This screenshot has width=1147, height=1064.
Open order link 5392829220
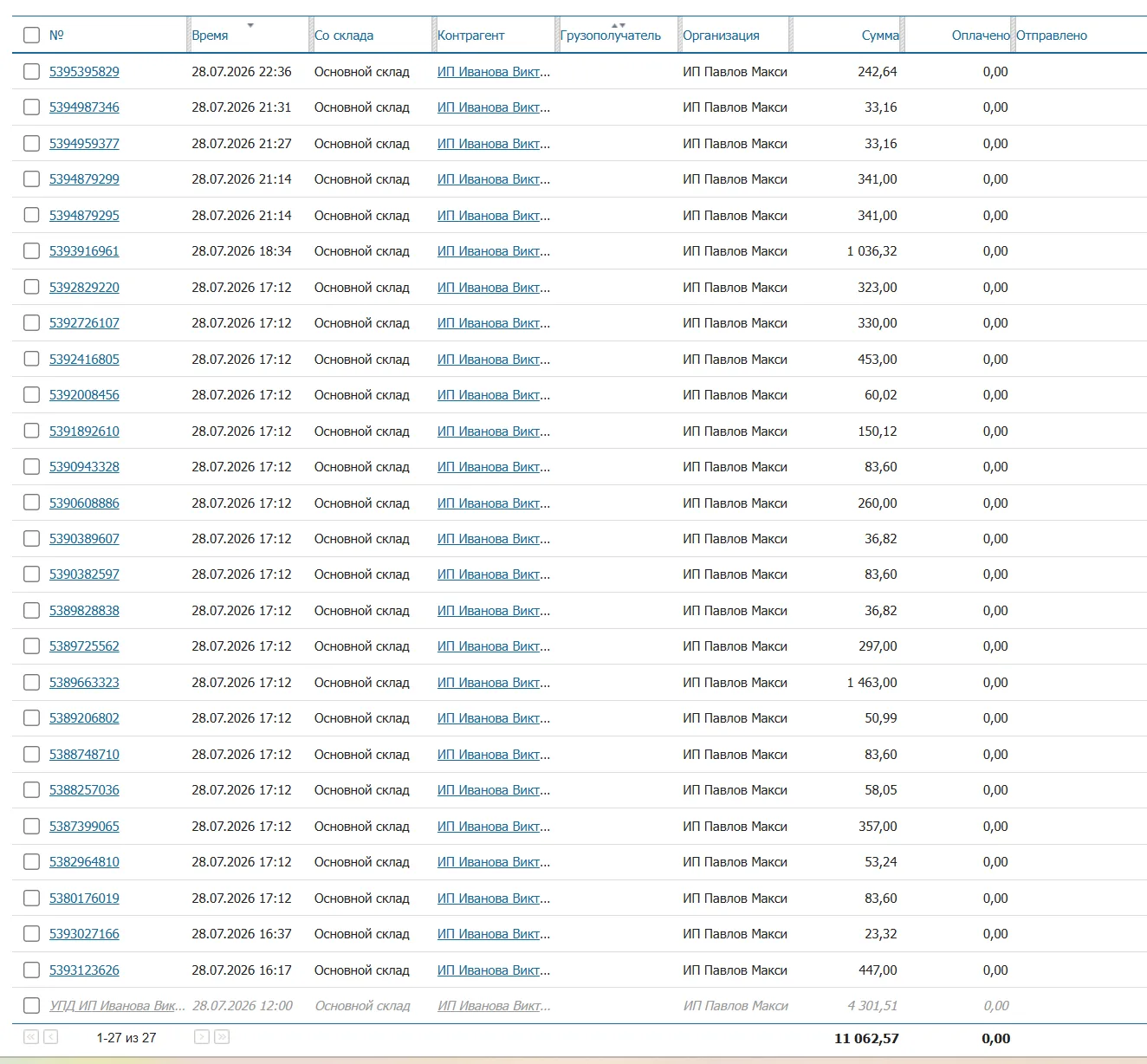tap(84, 288)
